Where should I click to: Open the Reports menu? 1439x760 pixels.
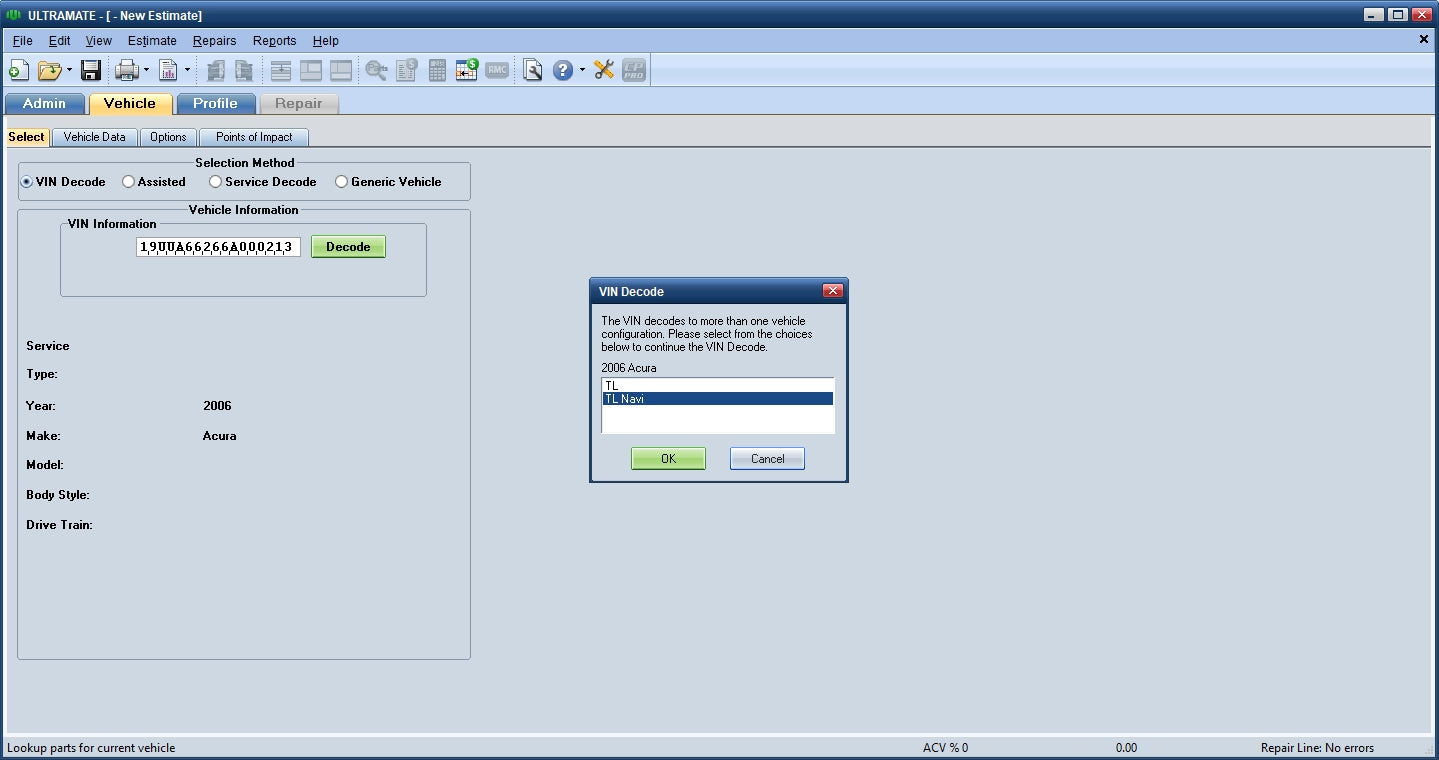275,41
